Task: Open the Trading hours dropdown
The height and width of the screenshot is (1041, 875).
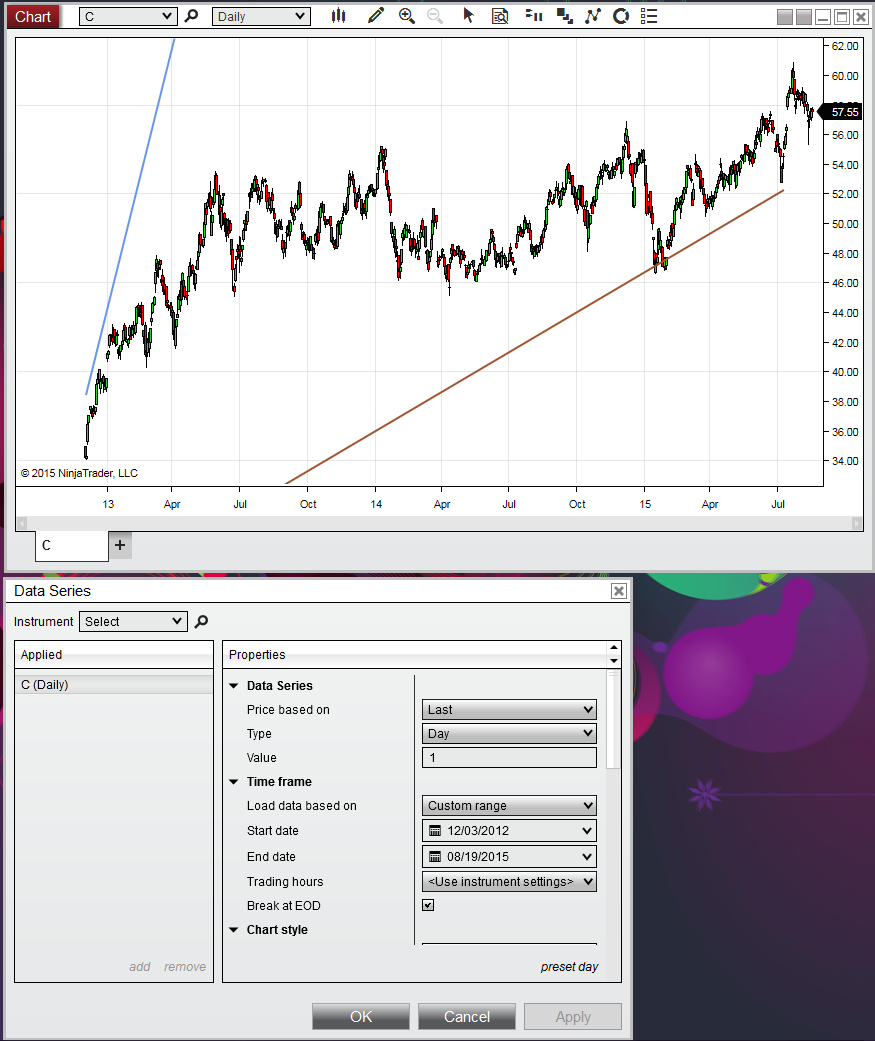Action: pyautogui.click(x=509, y=882)
